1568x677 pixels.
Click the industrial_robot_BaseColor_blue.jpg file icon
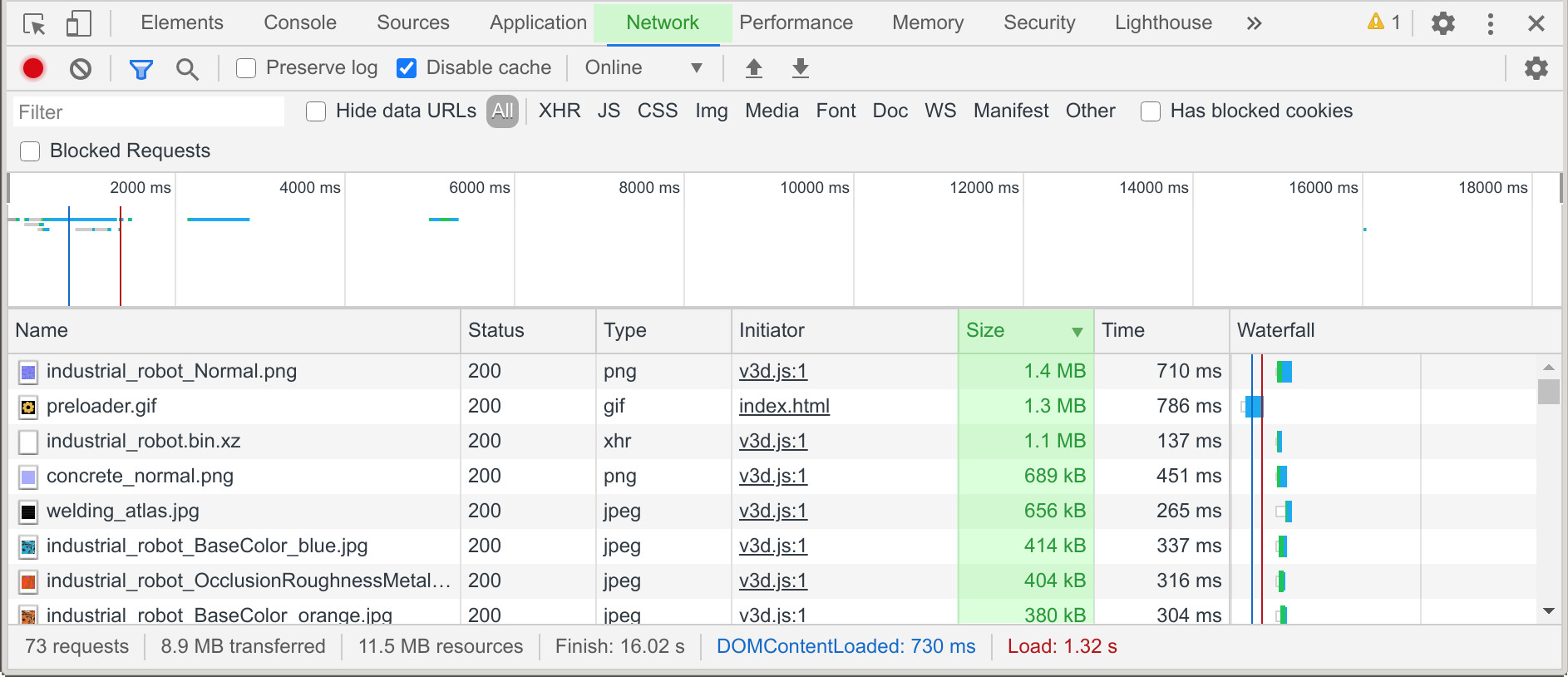coord(28,546)
